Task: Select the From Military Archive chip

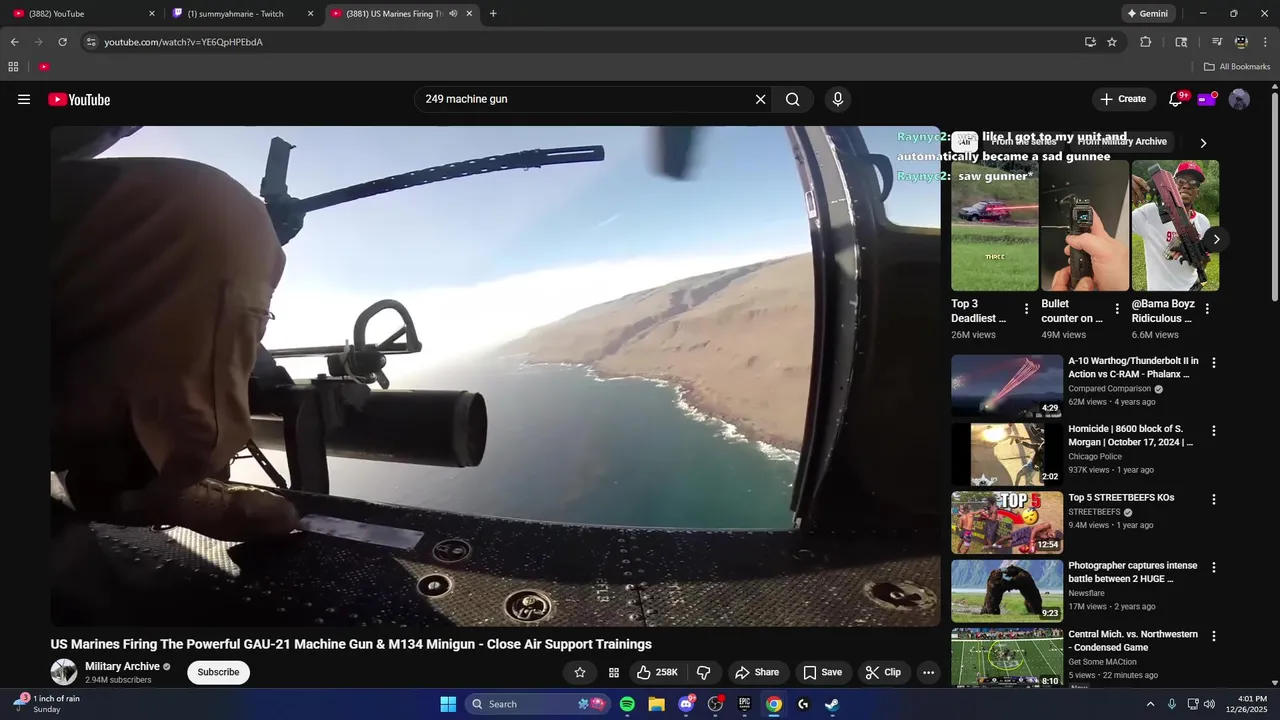Action: (1122, 142)
